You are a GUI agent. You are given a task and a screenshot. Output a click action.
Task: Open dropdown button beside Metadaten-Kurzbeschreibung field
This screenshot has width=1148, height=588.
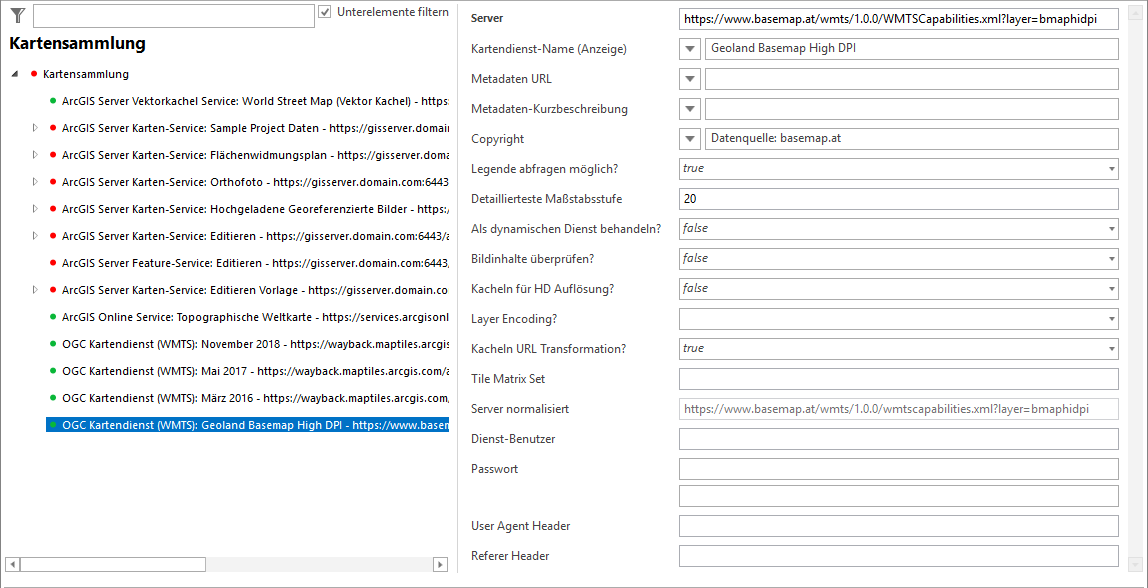tap(690, 109)
